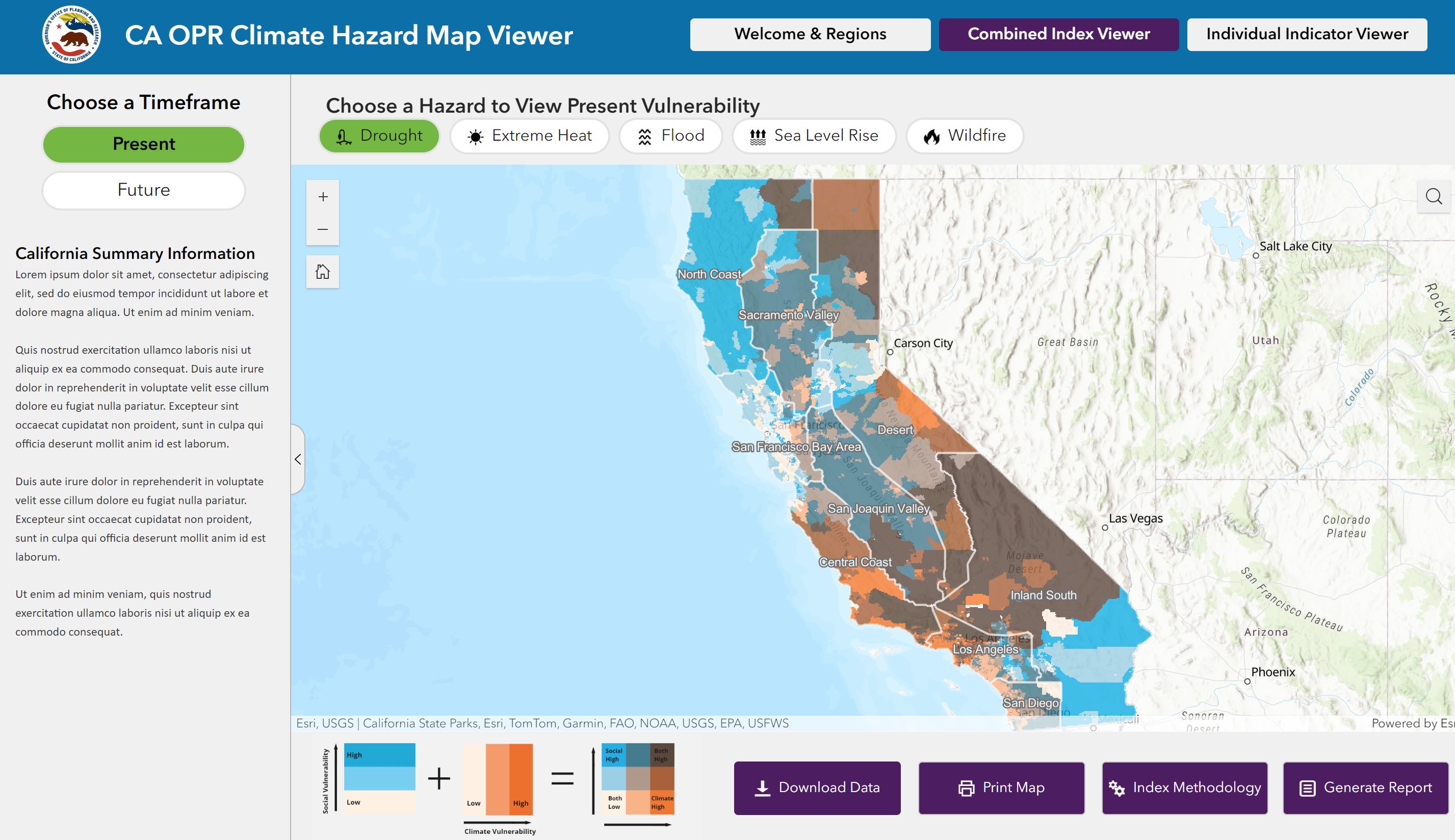Zoom out using the minus control
This screenshot has height=840, width=1455.
(x=323, y=228)
